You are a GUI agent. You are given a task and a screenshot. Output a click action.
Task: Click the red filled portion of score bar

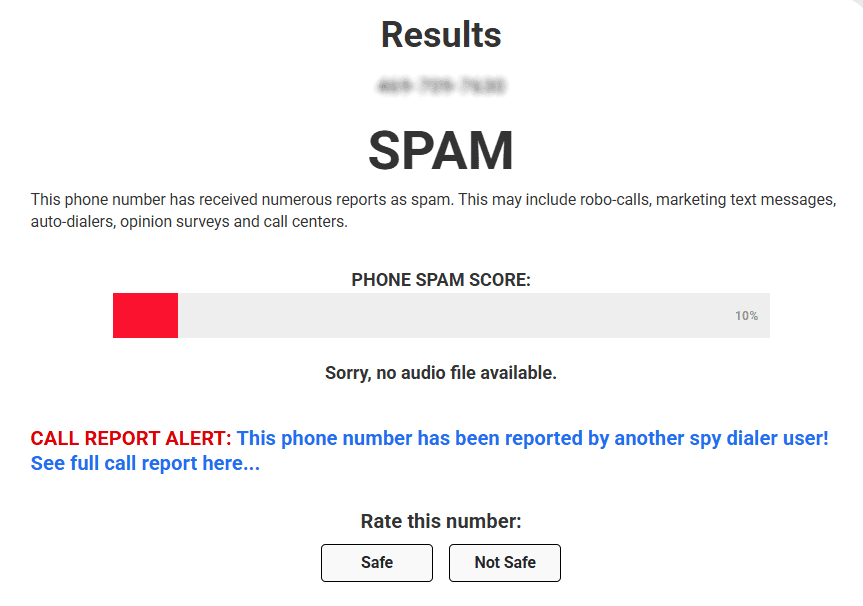point(145,315)
